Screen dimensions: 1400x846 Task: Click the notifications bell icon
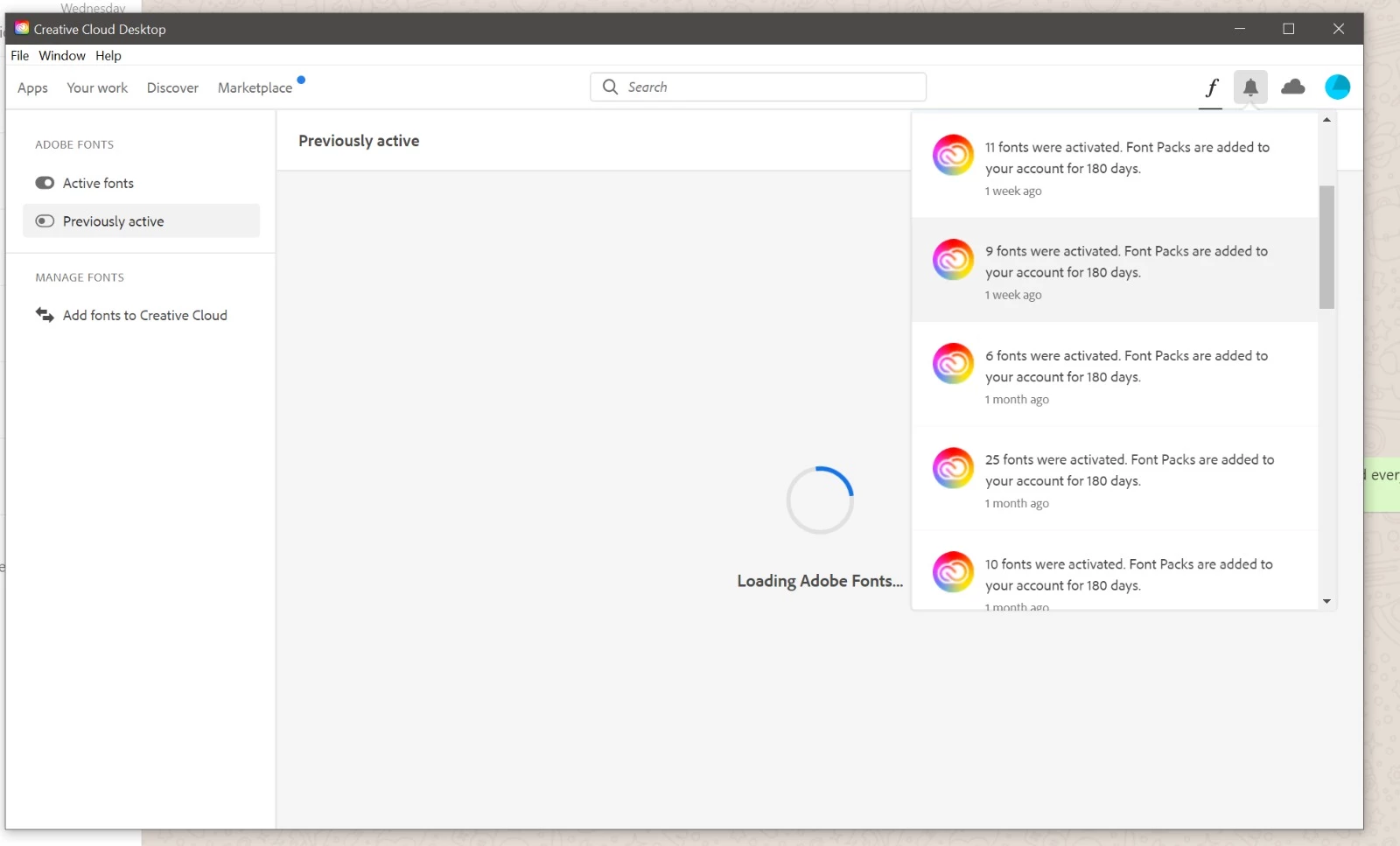pos(1250,87)
